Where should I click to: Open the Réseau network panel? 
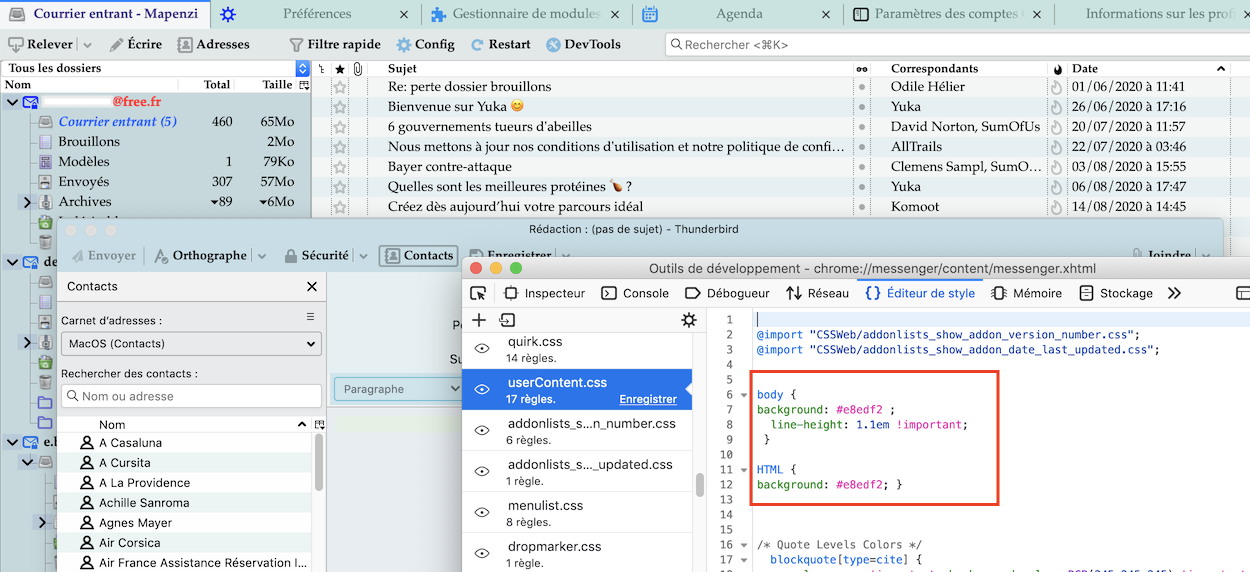pyautogui.click(x=817, y=293)
